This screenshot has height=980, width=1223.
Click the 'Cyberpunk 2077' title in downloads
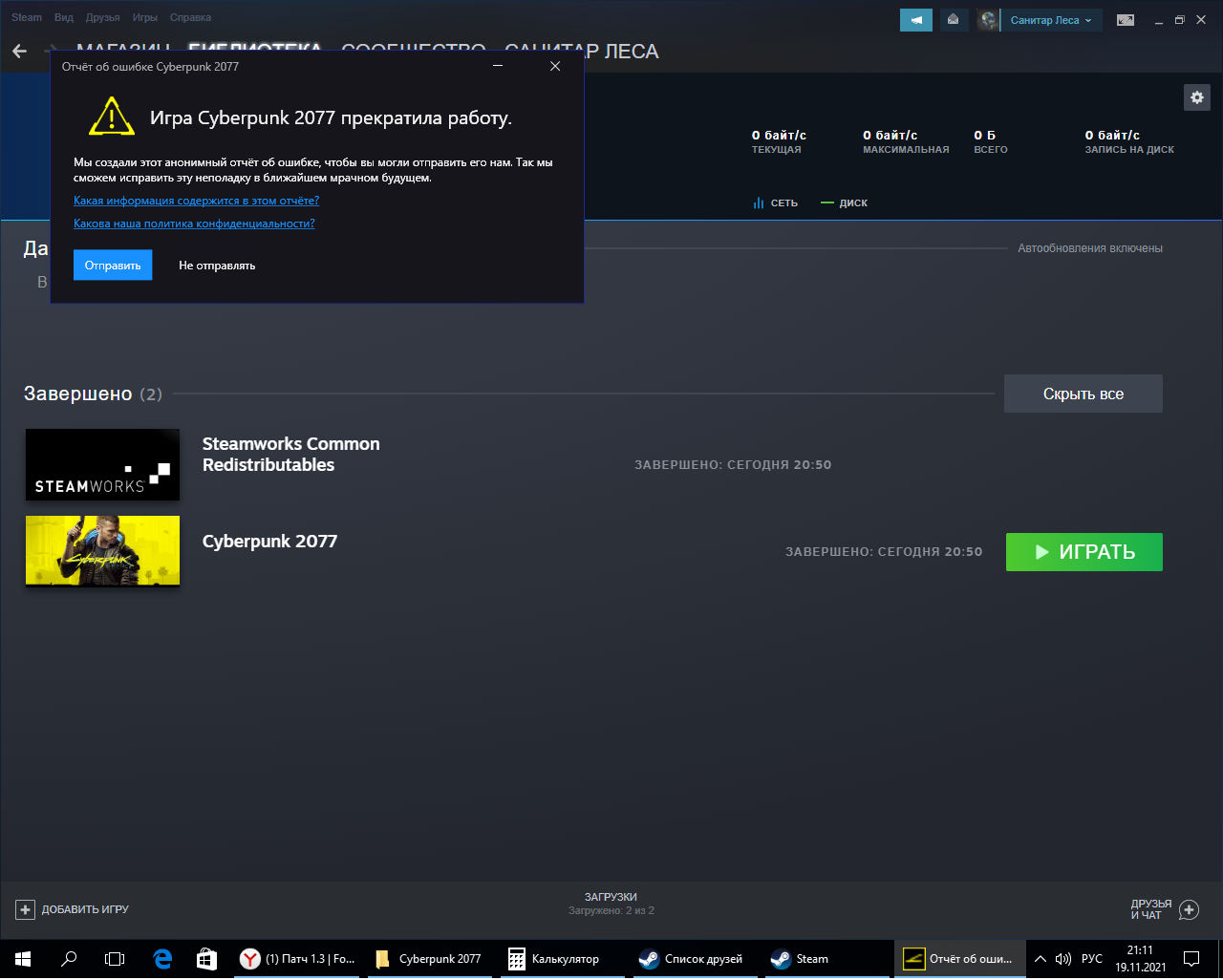[269, 541]
